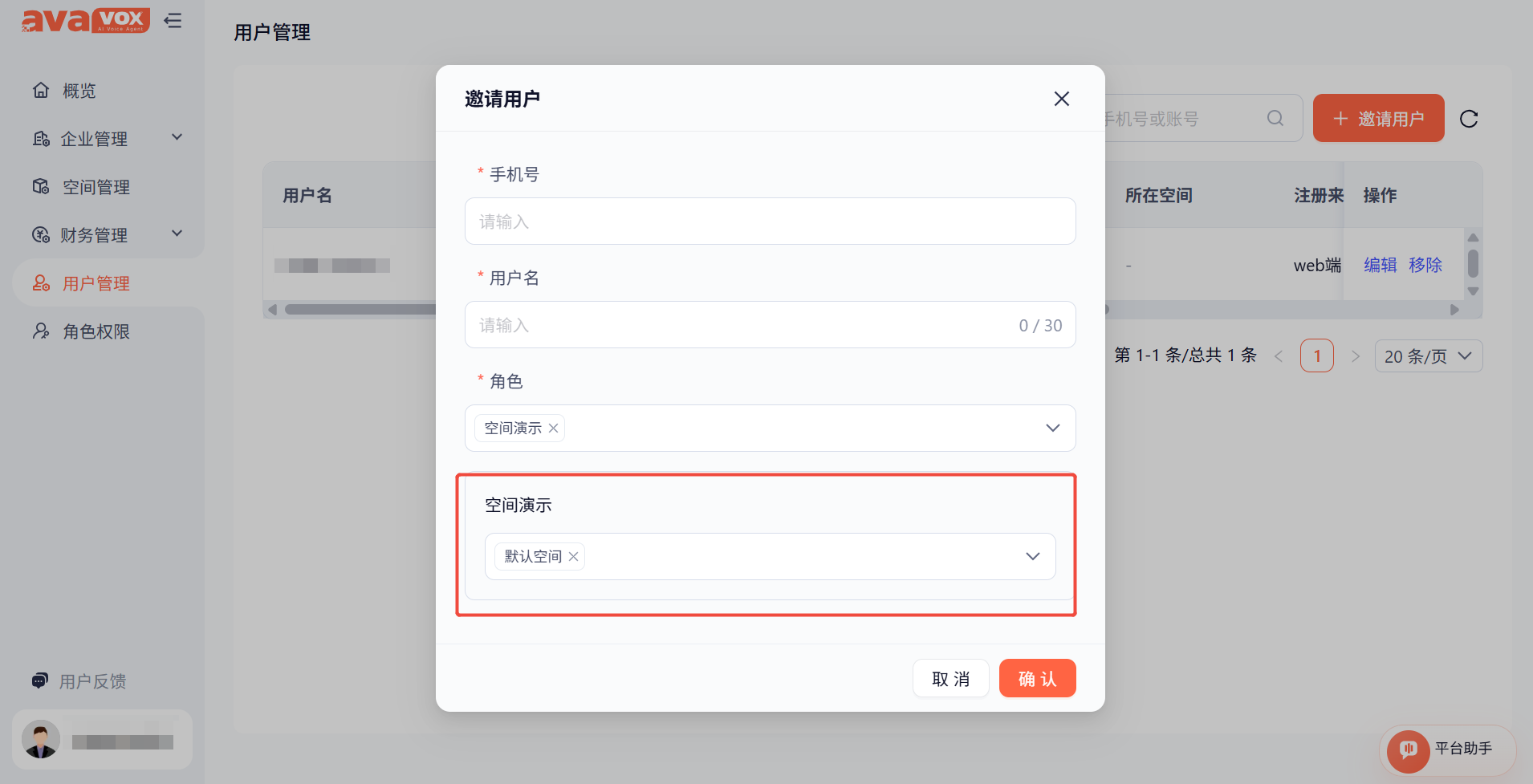Click the table horizontal scrollbar
The height and width of the screenshot is (784, 1533).
tap(361, 310)
